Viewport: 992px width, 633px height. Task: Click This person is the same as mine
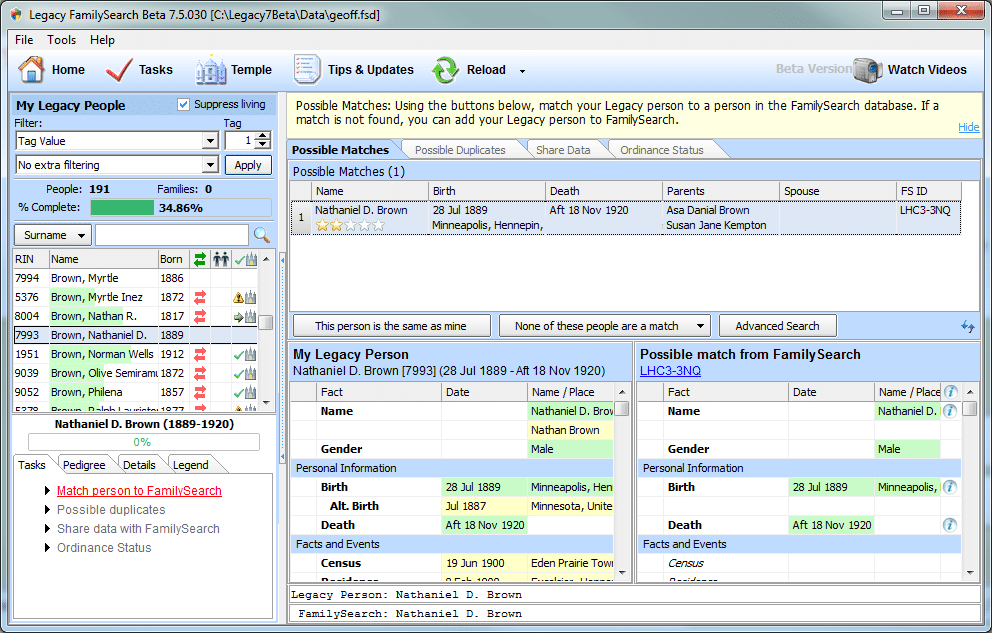[391, 326]
